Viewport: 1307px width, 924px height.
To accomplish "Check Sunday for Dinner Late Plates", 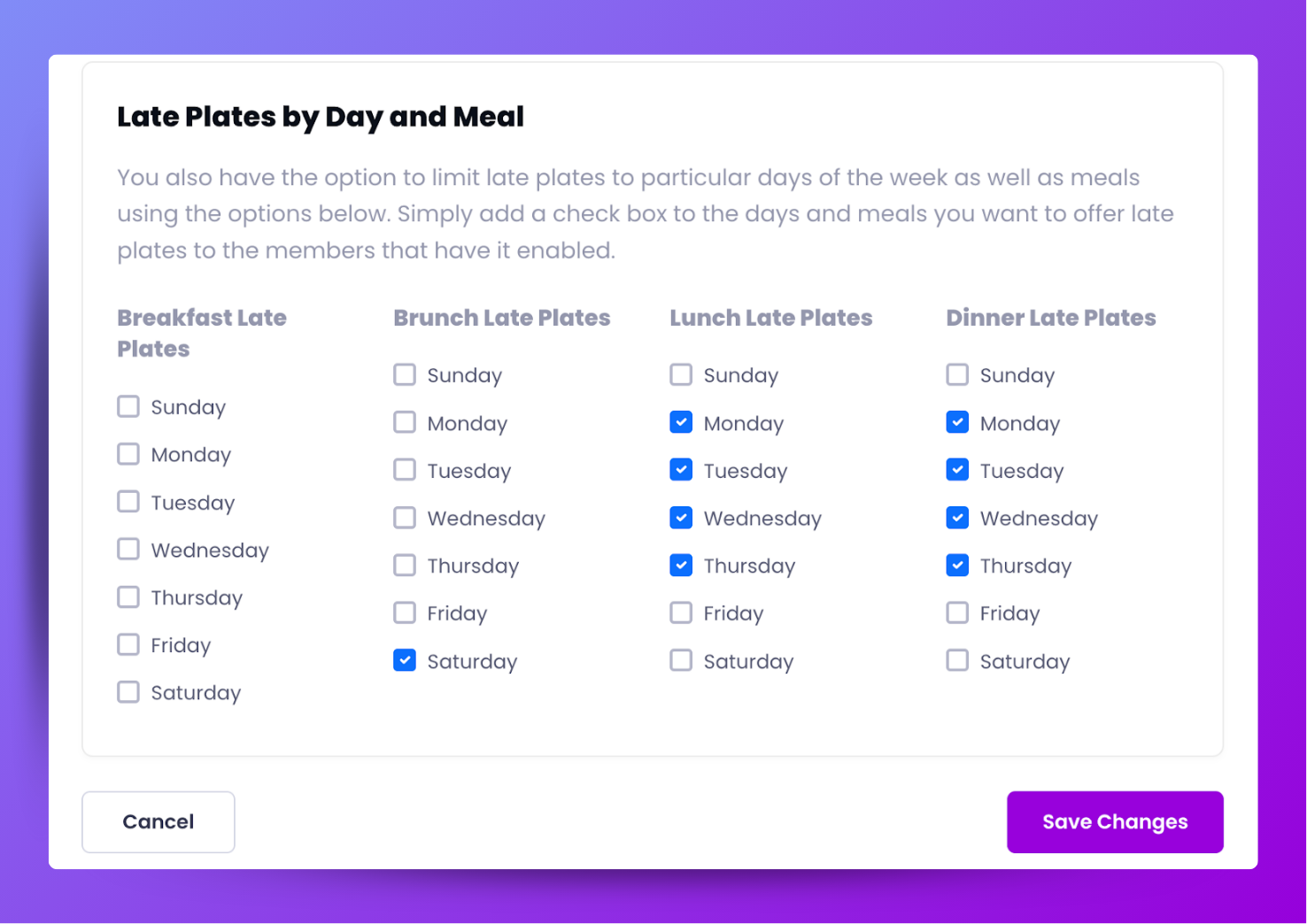I will 957,374.
